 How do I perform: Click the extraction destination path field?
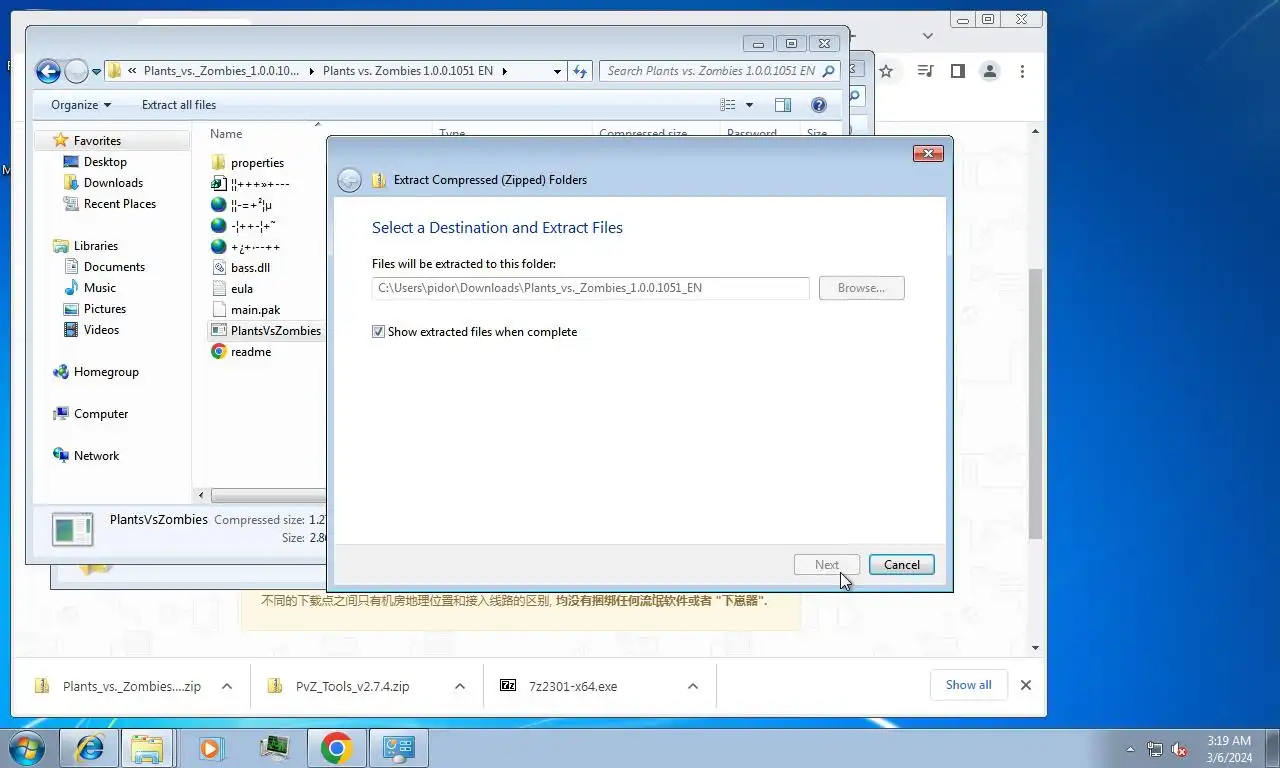coord(590,288)
